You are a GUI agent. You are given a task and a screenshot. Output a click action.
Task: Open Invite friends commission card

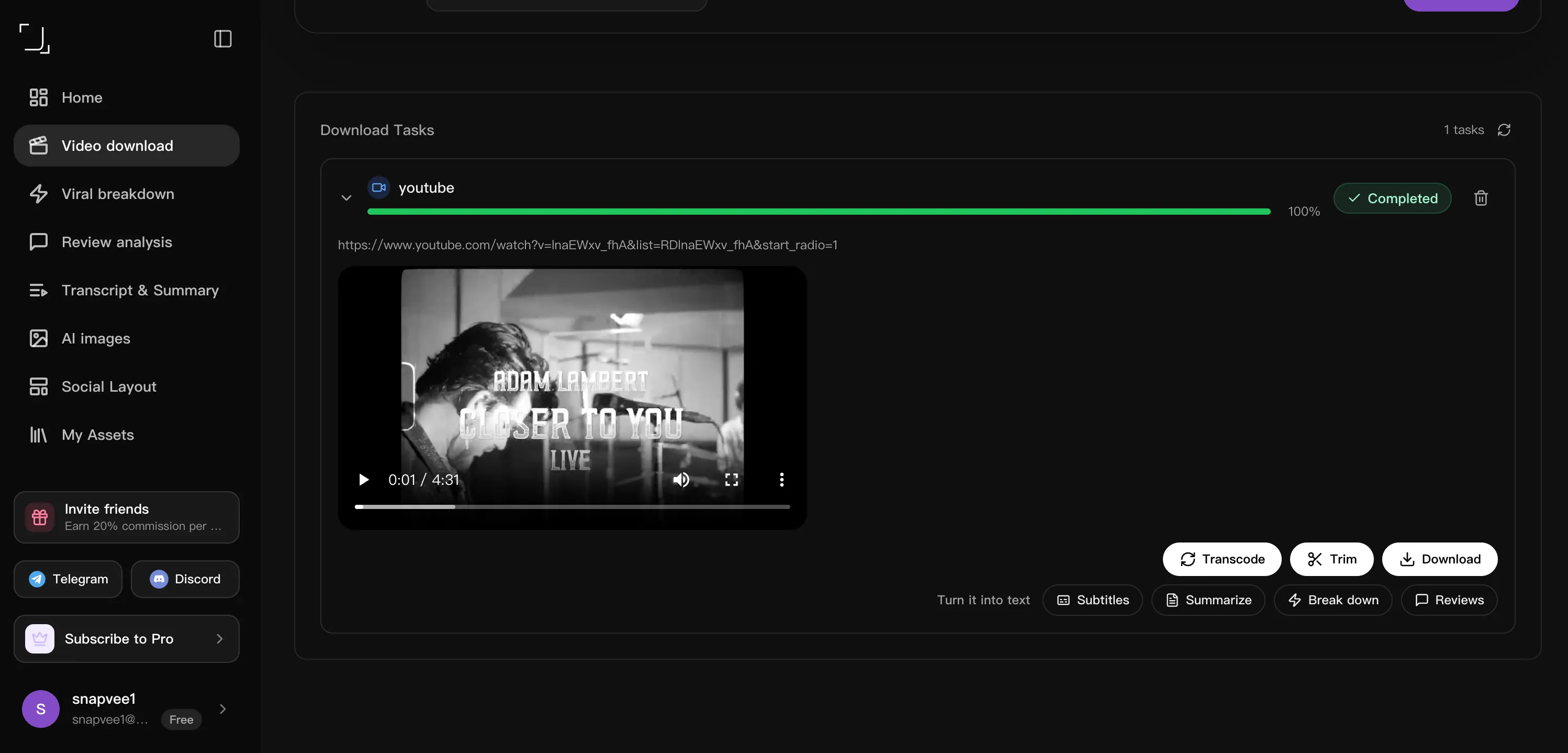[127, 517]
